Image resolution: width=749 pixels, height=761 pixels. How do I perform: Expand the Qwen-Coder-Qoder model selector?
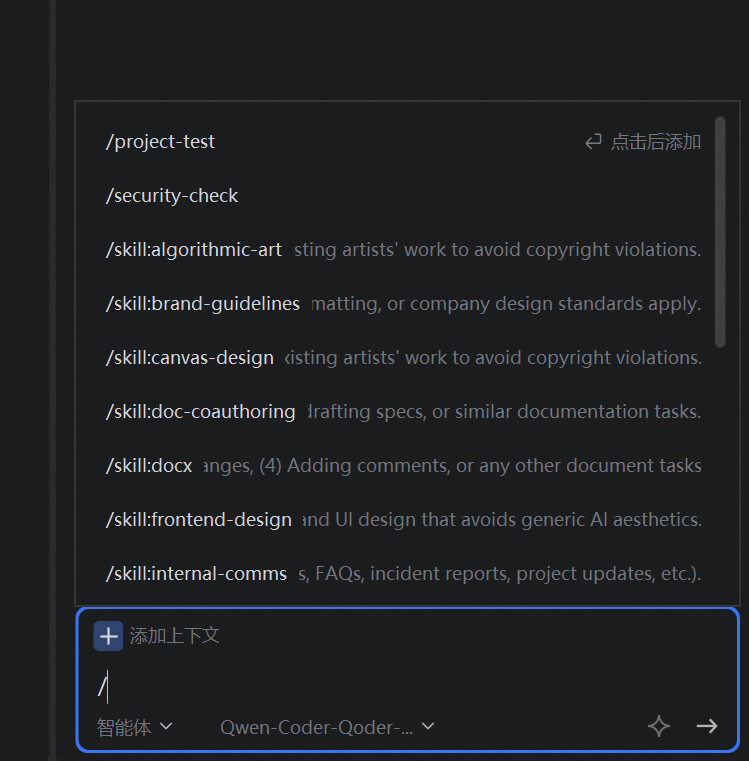[x=327, y=727]
